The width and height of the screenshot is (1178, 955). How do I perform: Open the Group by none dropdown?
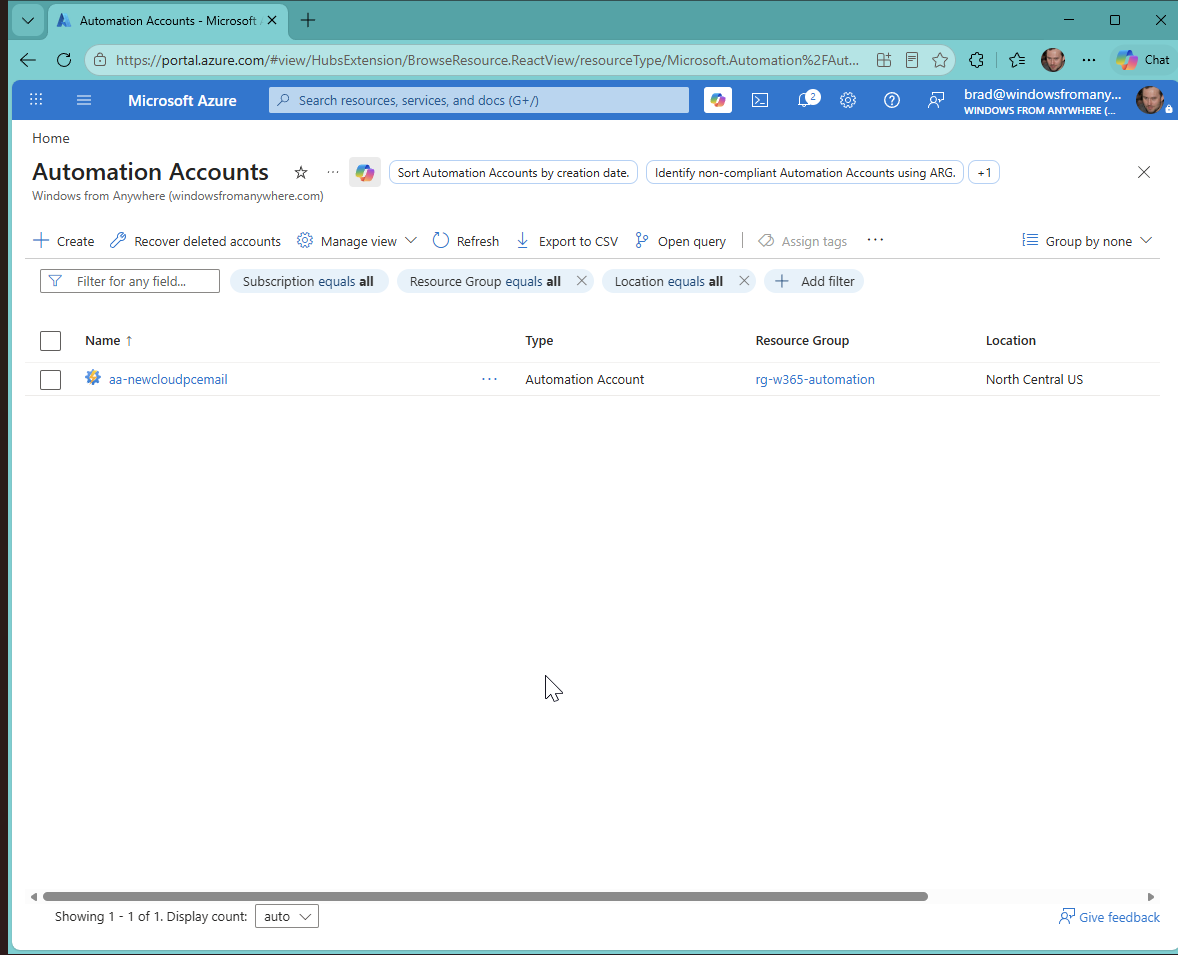[x=1087, y=241]
